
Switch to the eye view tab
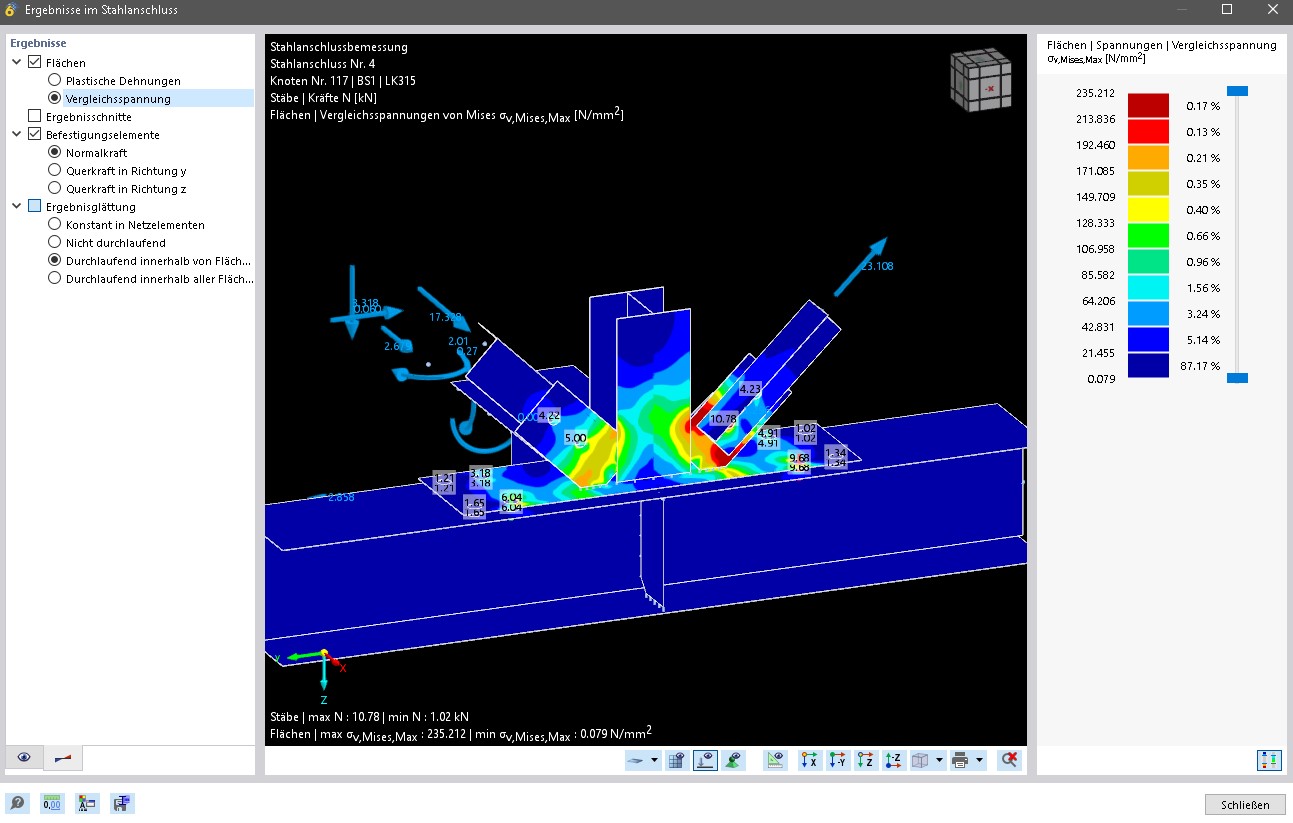pos(24,758)
